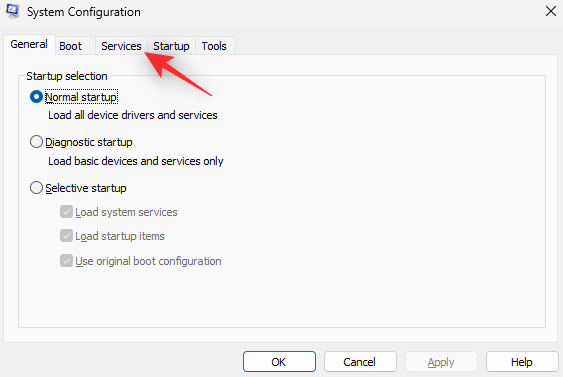This screenshot has height=377, width=563.
Task: Open the Boot tab
Action: (x=71, y=46)
